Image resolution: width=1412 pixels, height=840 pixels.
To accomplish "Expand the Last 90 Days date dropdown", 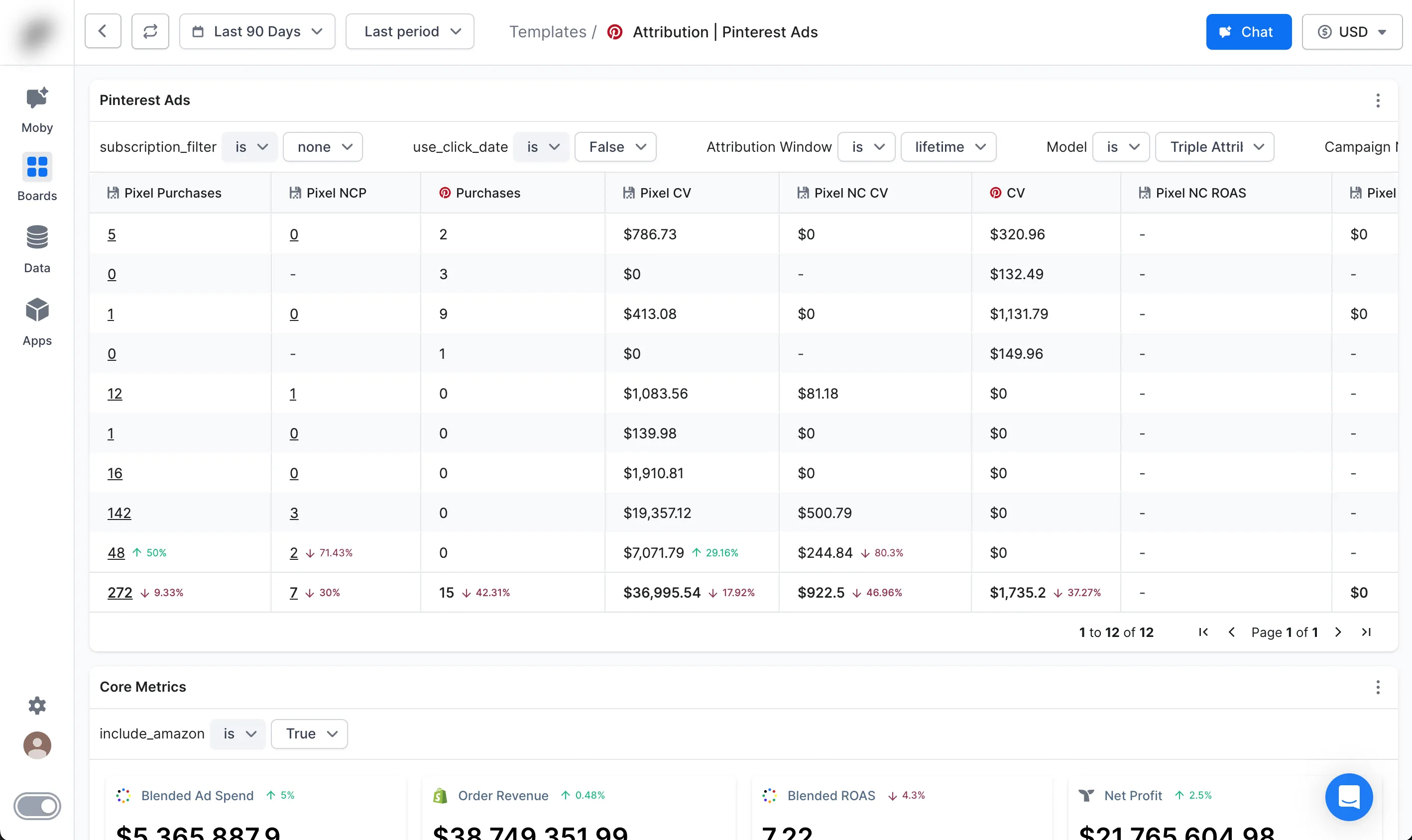I will (257, 32).
